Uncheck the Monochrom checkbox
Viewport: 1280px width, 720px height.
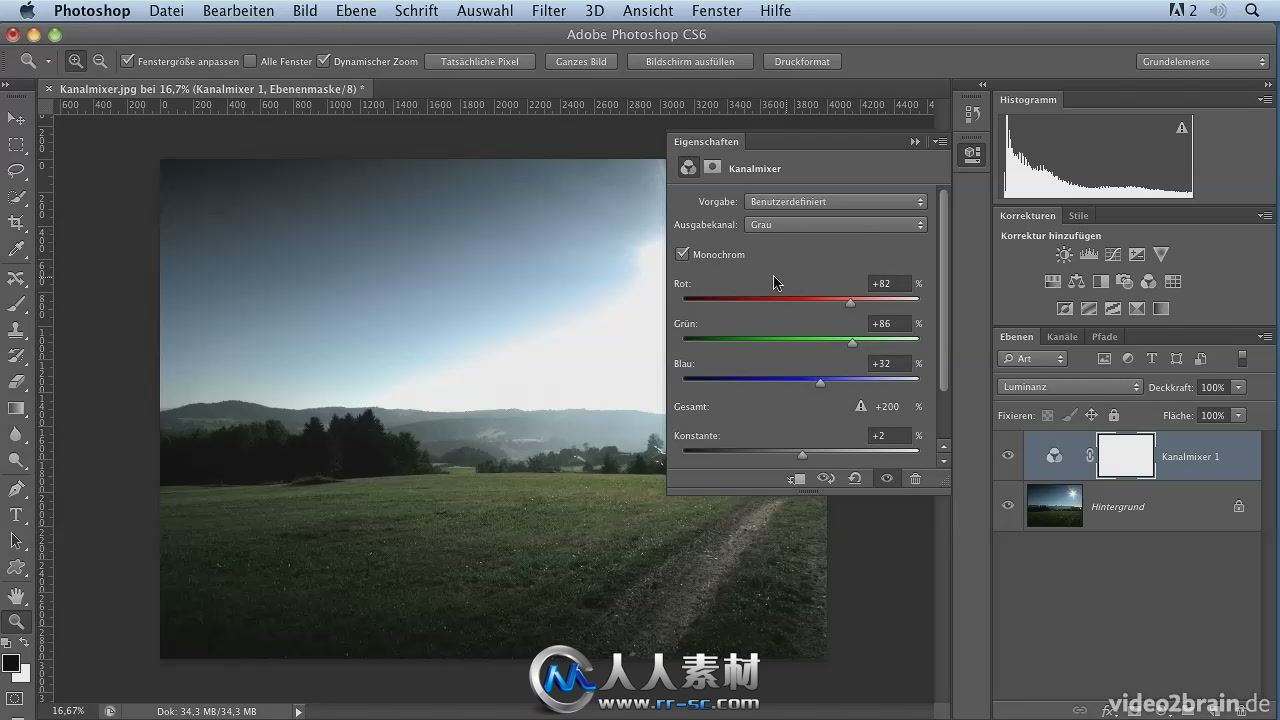tap(682, 254)
